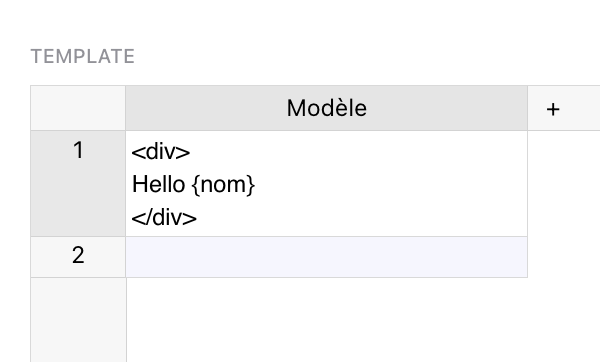Click the word Hello in the template cell

click(158, 184)
